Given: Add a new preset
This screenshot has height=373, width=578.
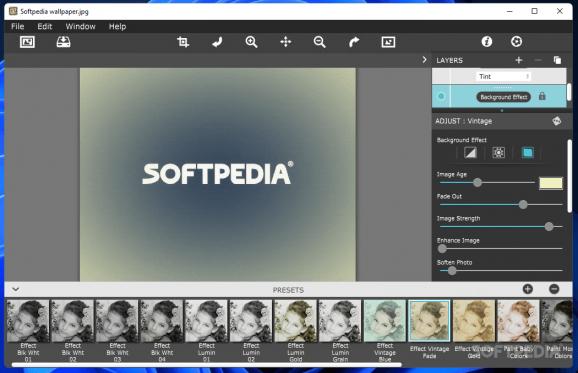Looking at the screenshot, I should click(x=528, y=289).
